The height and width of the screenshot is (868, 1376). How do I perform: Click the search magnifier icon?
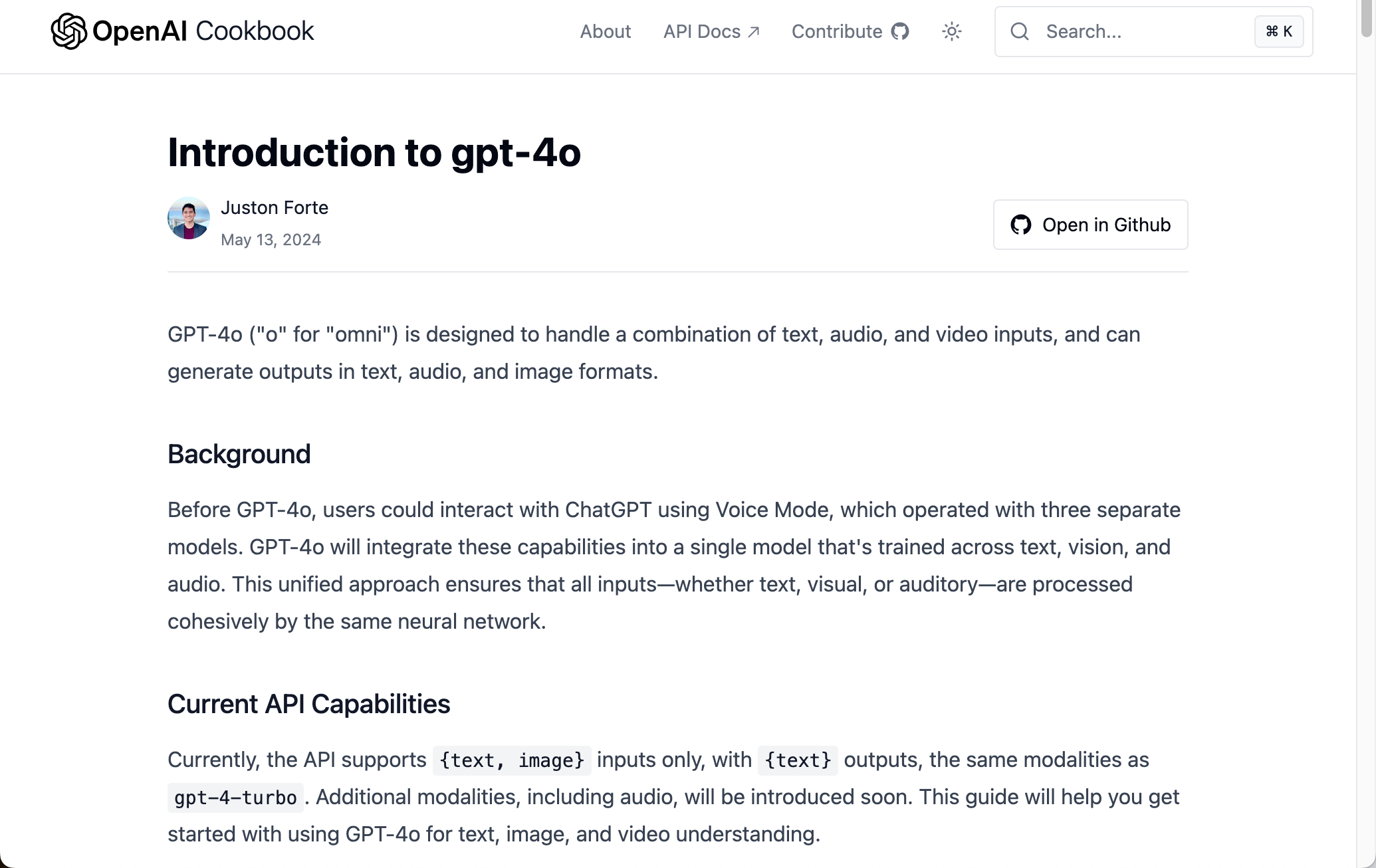click(1019, 31)
